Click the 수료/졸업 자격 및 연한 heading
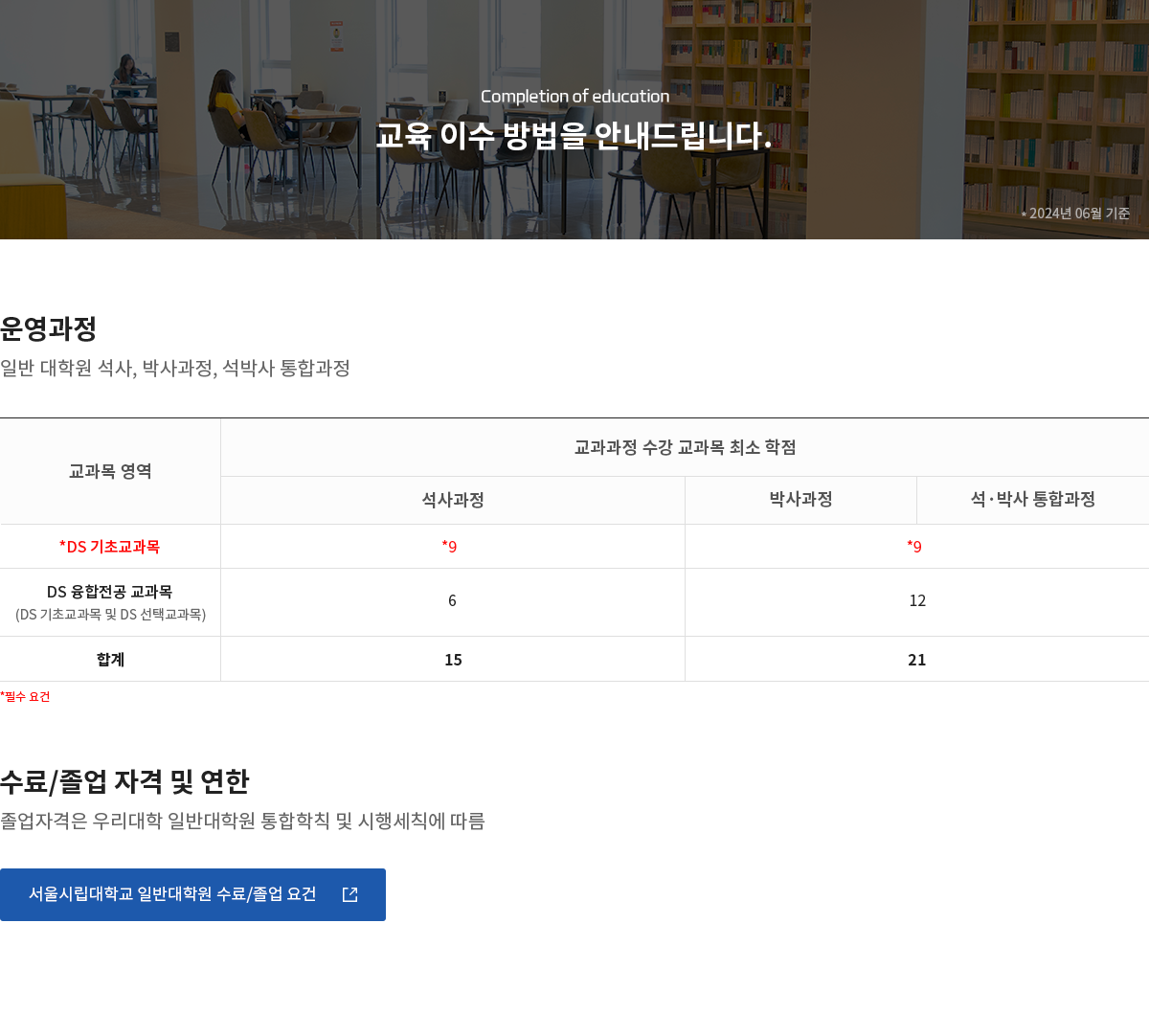Screen dimensions: 1149x1036 tap(124, 782)
